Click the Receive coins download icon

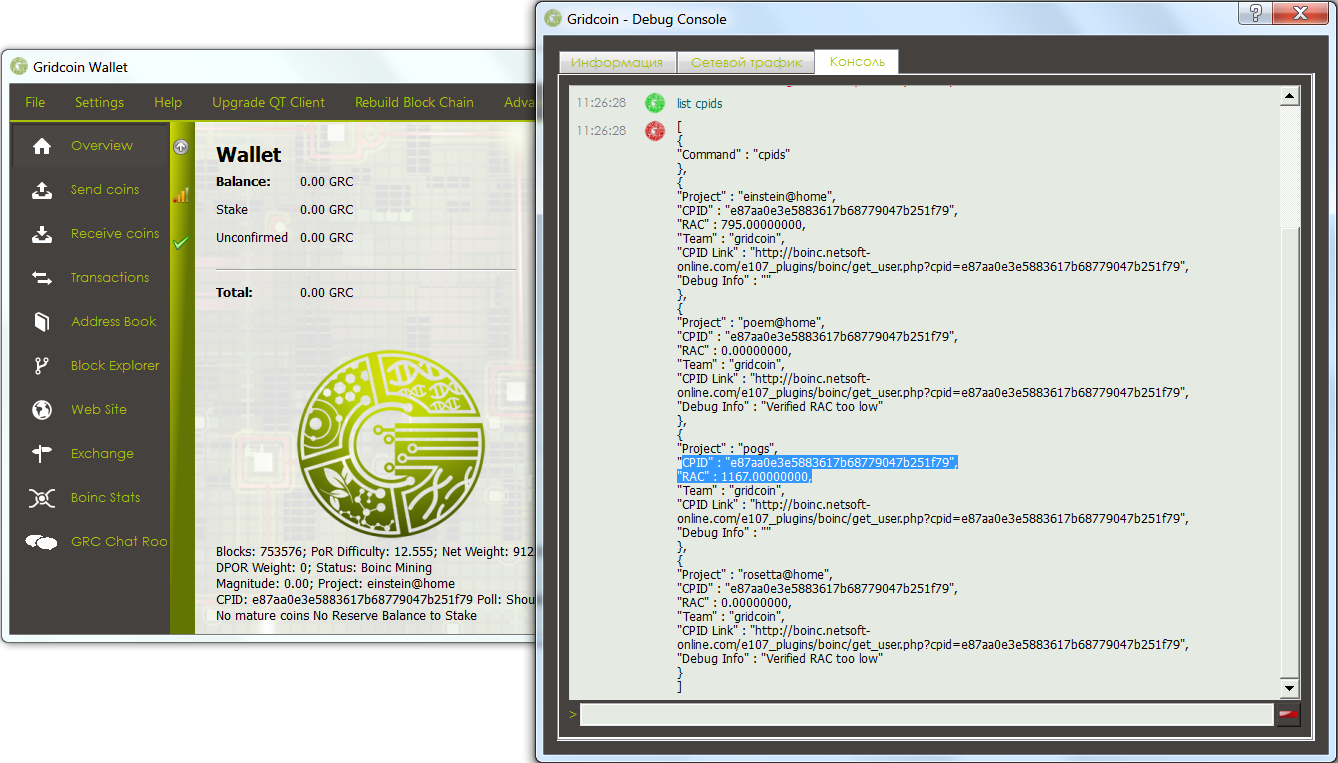click(x=42, y=234)
